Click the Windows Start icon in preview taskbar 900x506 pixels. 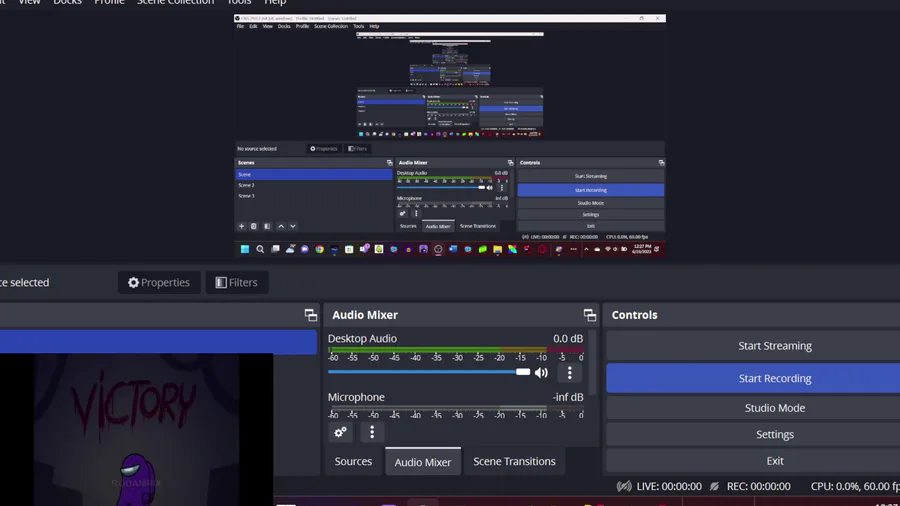[245, 249]
